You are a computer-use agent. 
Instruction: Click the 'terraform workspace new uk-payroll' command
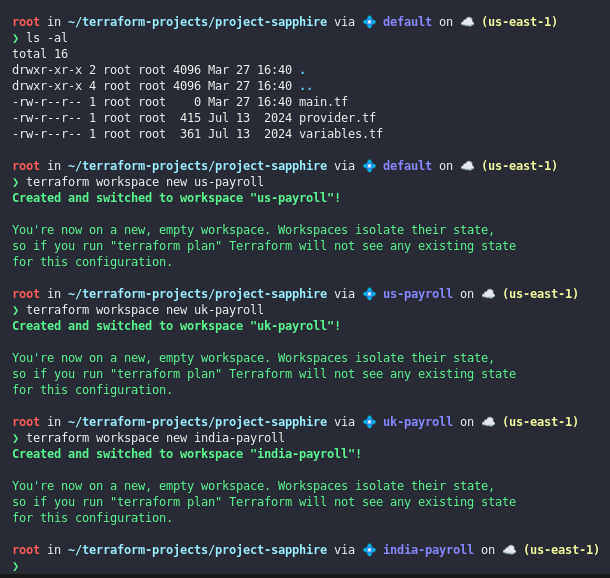coord(145,310)
